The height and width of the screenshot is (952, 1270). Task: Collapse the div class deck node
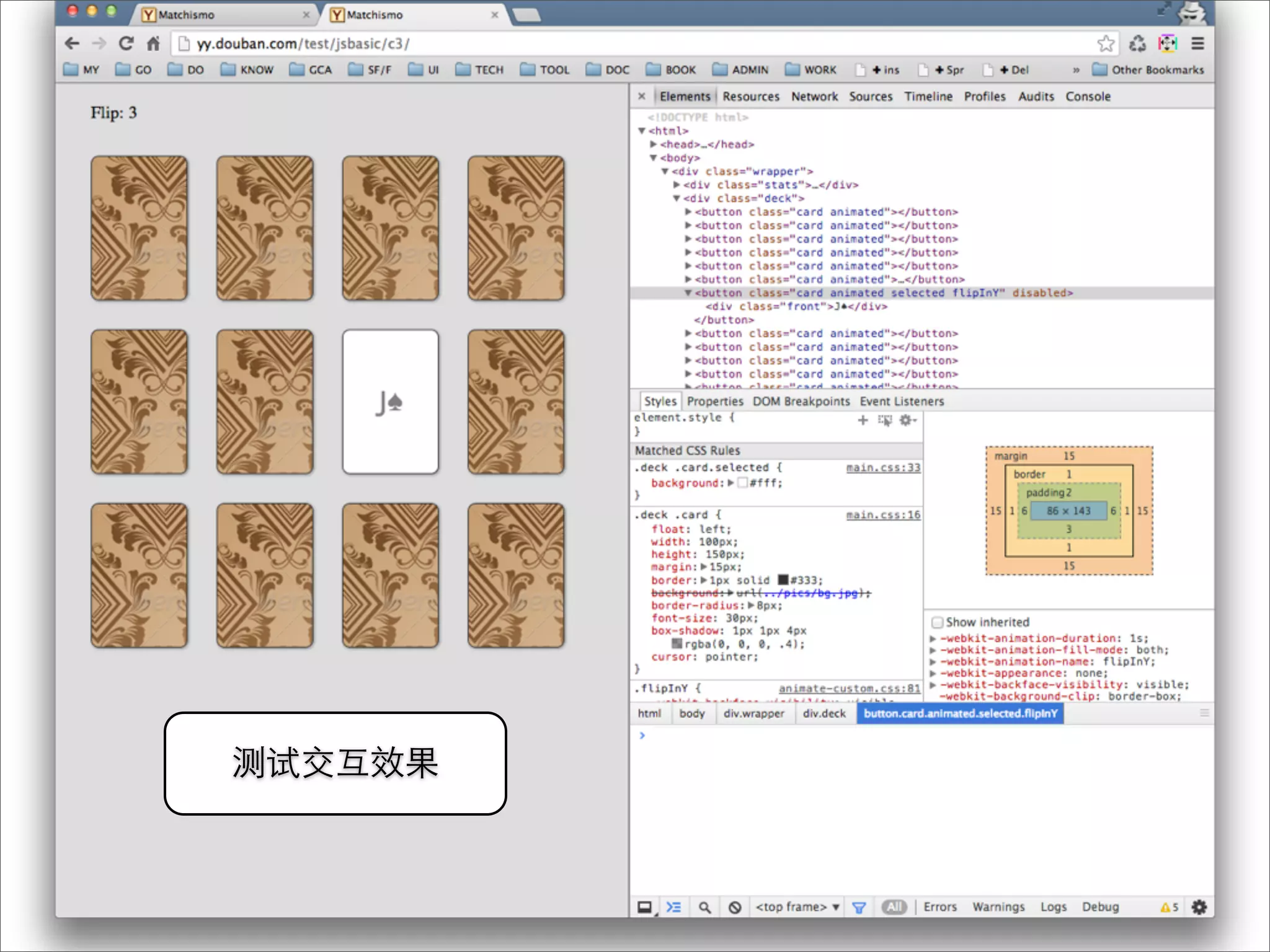[677, 198]
